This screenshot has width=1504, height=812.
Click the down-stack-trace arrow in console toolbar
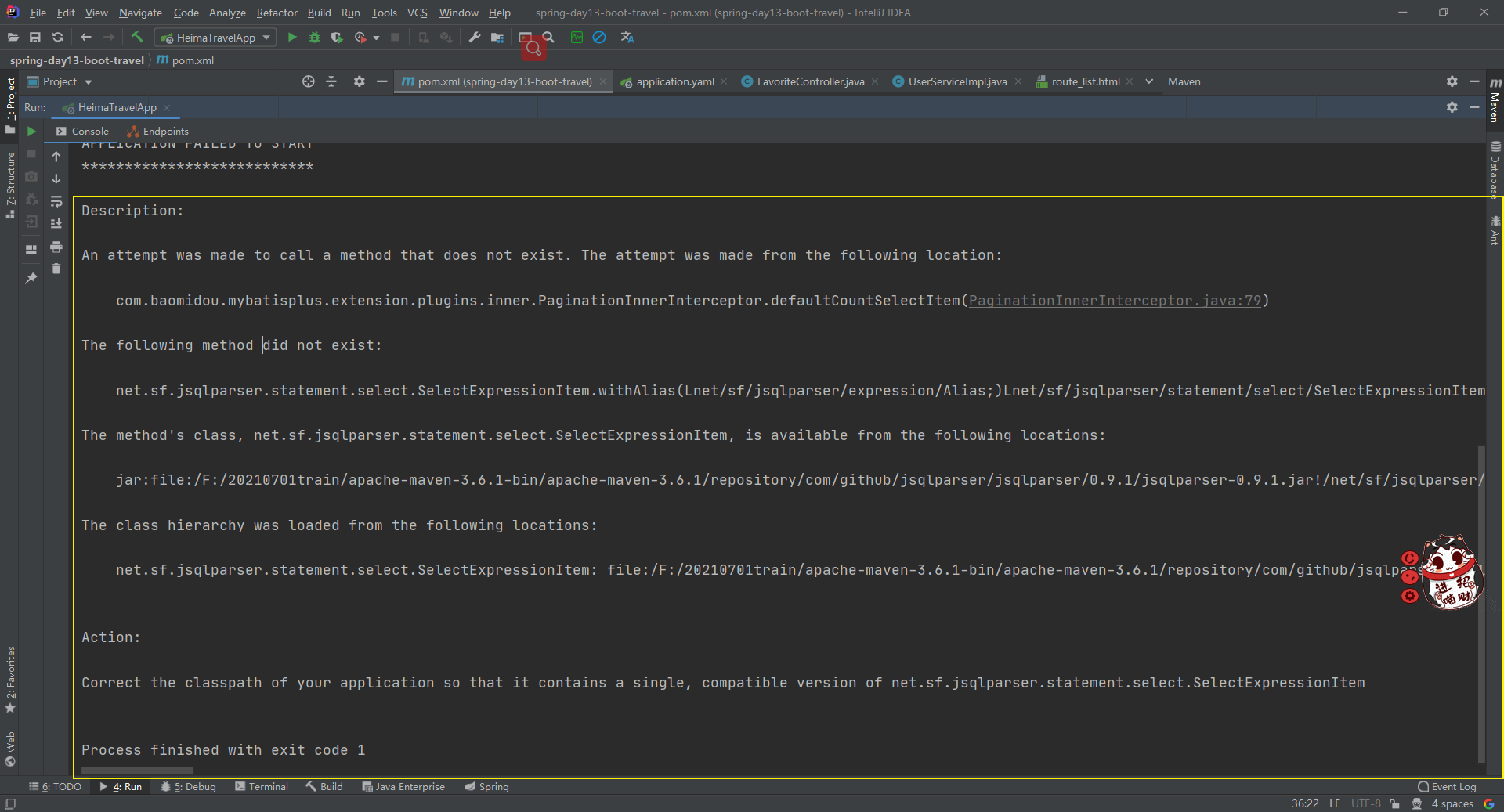(x=56, y=179)
